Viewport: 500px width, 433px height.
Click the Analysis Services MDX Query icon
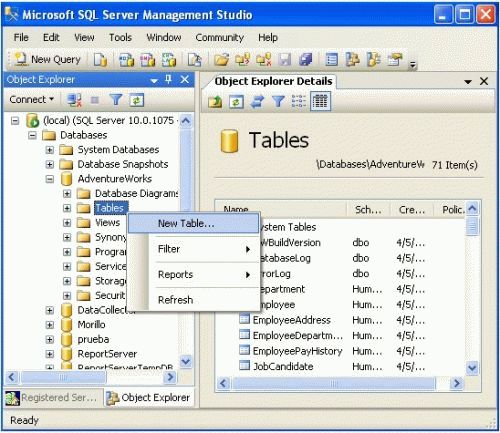pos(127,60)
